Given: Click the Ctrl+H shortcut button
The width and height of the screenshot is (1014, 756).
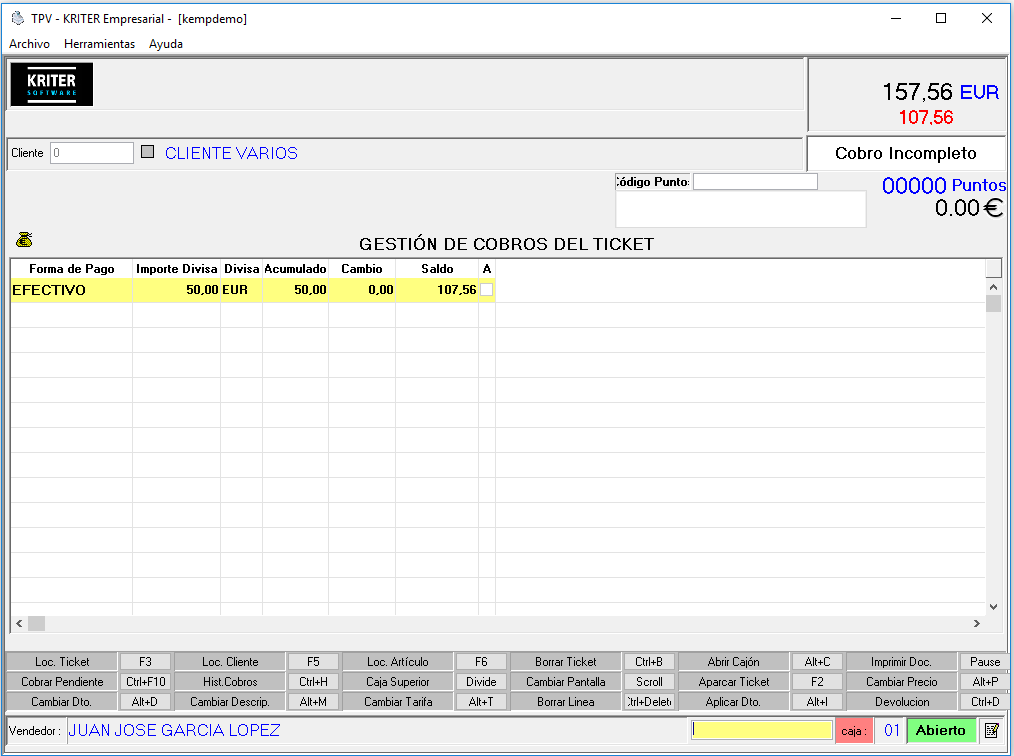Looking at the screenshot, I should pyautogui.click(x=313, y=682).
